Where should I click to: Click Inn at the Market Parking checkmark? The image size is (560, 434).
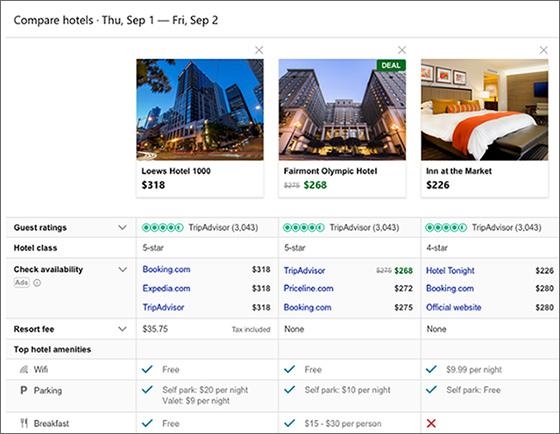pos(431,390)
